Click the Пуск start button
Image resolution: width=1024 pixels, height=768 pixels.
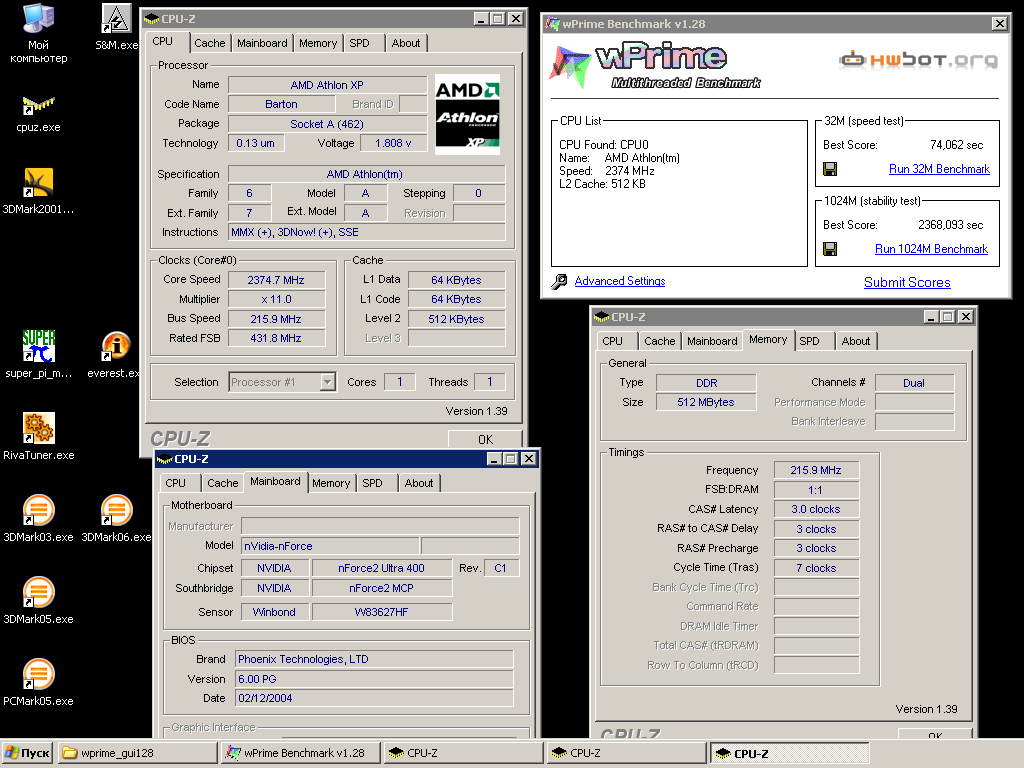27,753
